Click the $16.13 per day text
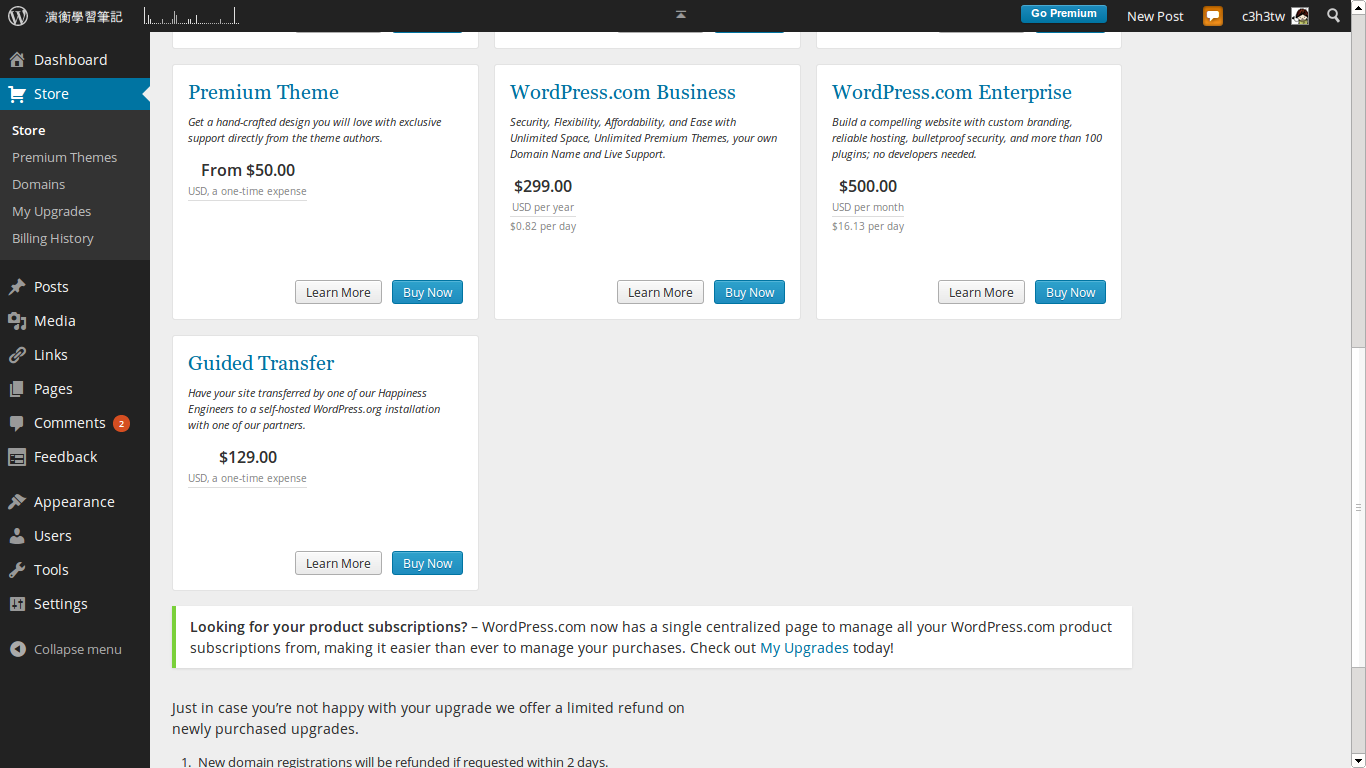 (x=868, y=227)
